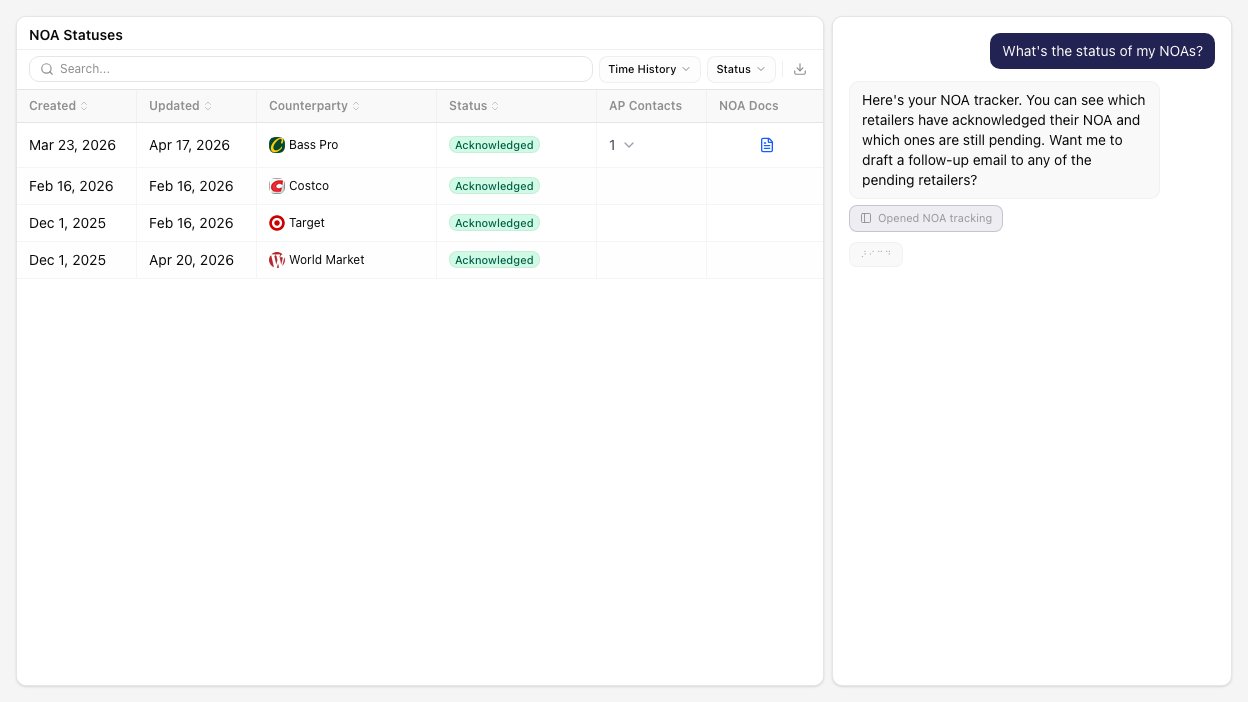This screenshot has width=1248, height=702.
Task: Click the Bass Pro logo icon
Action: (277, 145)
